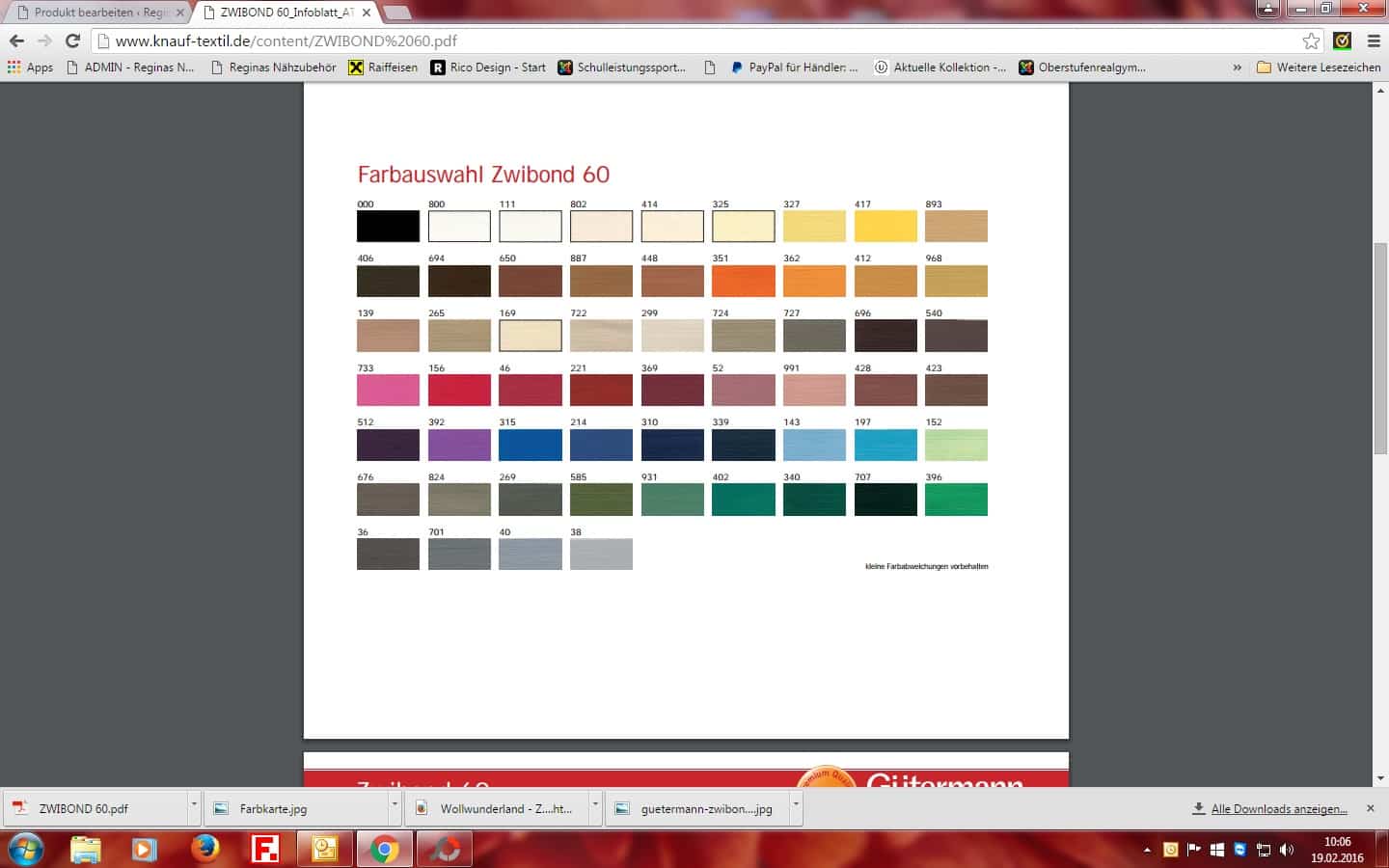Open the Weitere Lesezeichen folder
This screenshot has height=868, width=1389.
[1319, 68]
